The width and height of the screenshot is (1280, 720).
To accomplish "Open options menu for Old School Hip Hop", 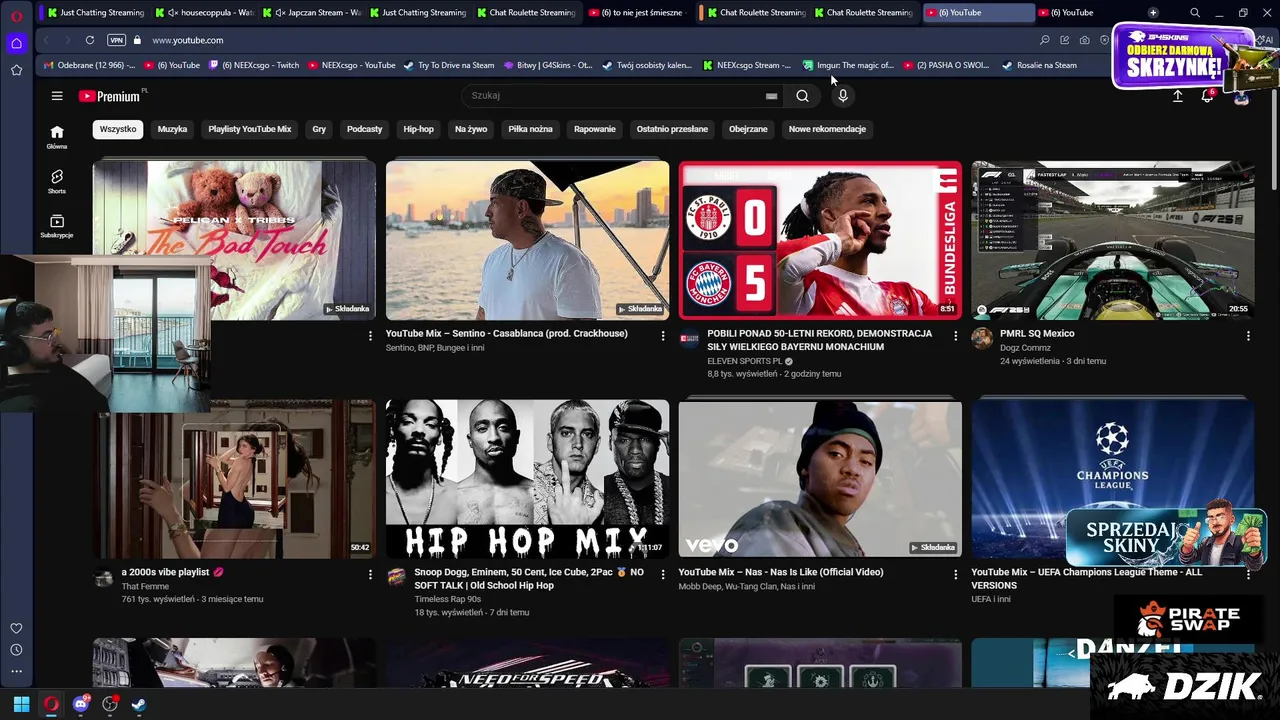I will 662,575.
